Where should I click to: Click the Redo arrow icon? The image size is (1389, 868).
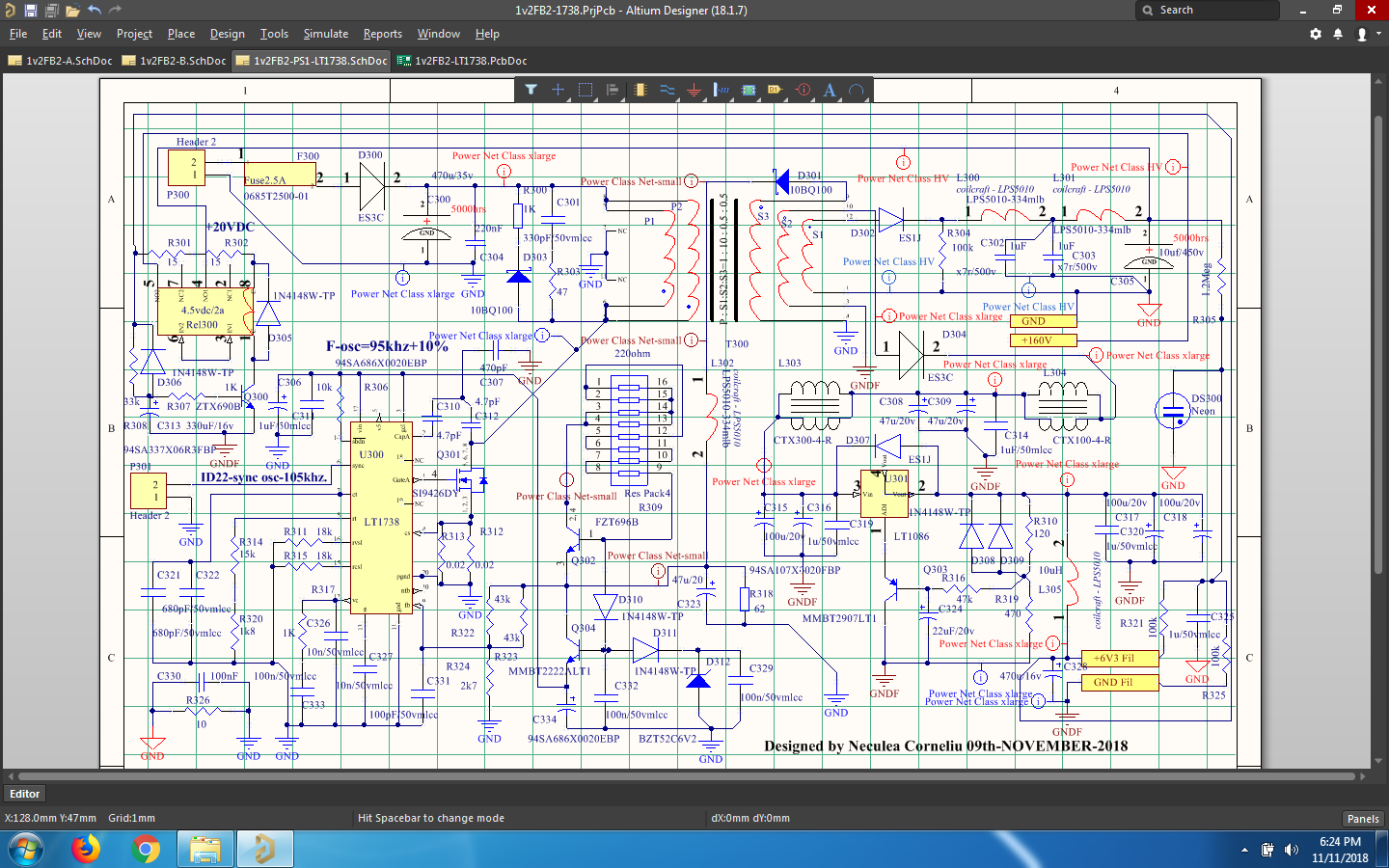pyautogui.click(x=115, y=10)
